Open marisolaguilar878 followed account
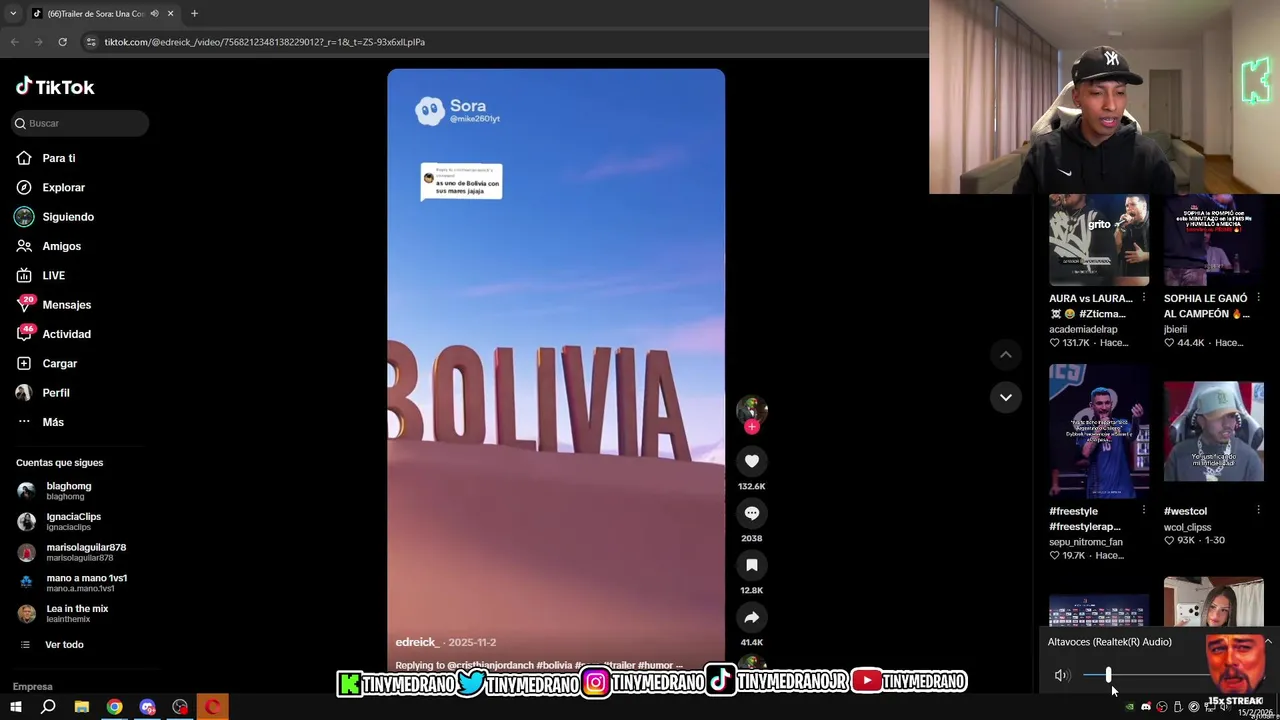This screenshot has height=720, width=1280. pyautogui.click(x=72, y=552)
